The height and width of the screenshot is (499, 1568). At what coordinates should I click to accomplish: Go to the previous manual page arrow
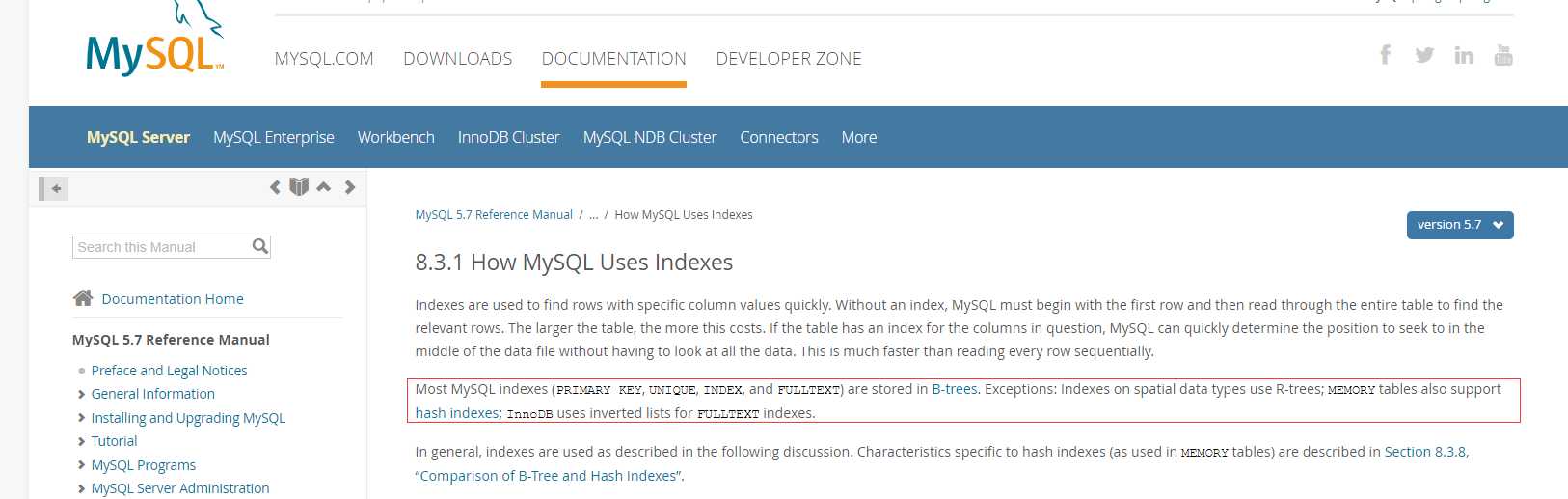275,187
